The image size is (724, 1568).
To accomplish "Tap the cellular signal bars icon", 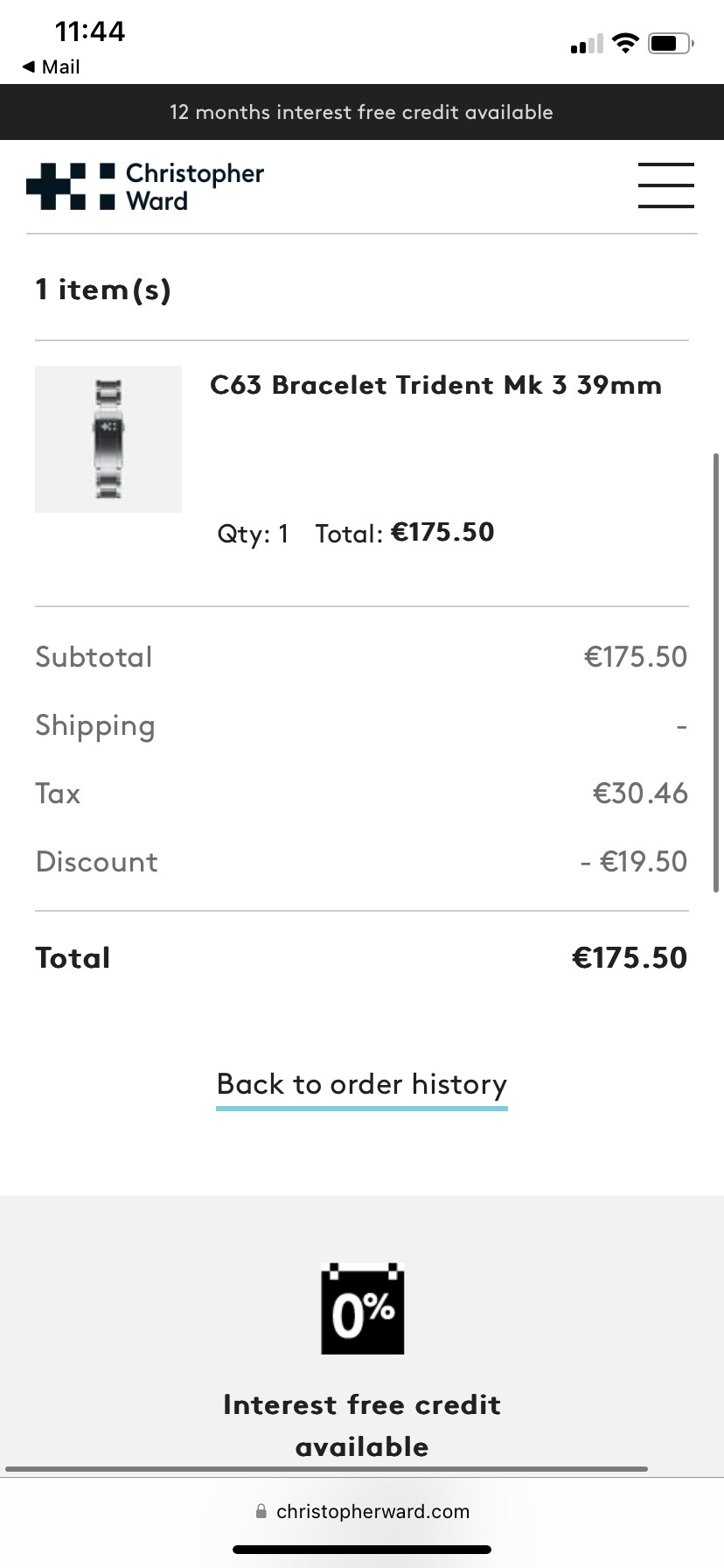I will pyautogui.click(x=587, y=44).
